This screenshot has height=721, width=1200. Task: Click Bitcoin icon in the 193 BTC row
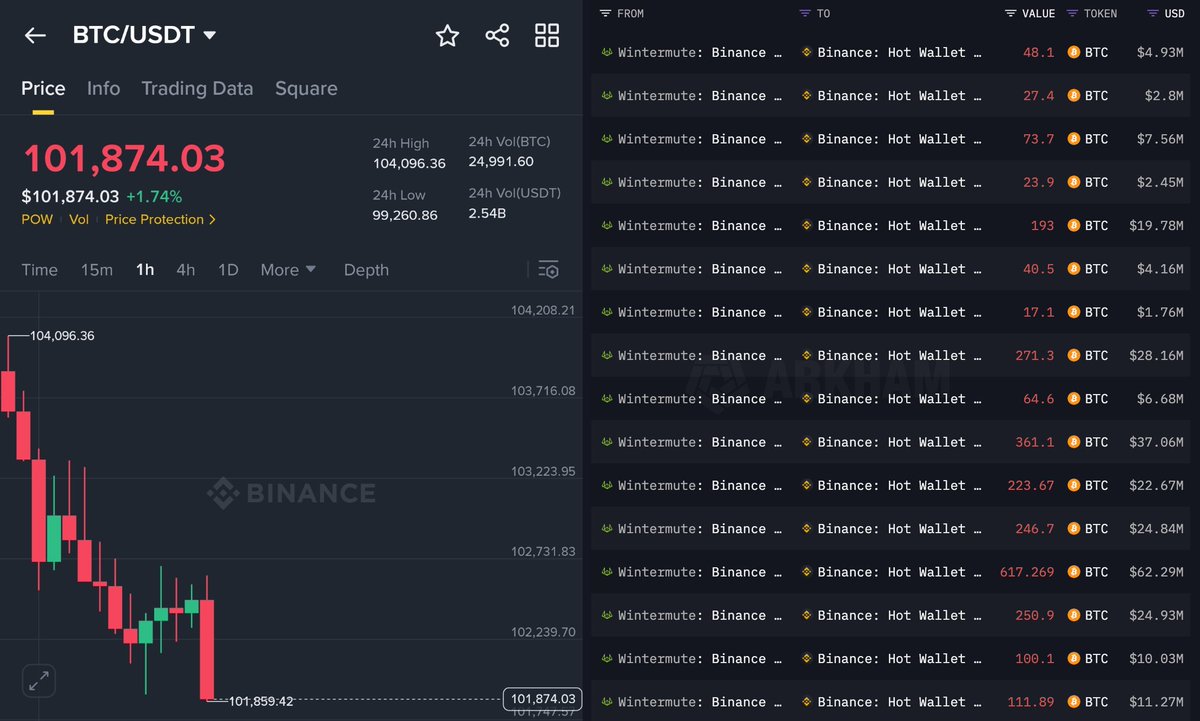(1074, 225)
